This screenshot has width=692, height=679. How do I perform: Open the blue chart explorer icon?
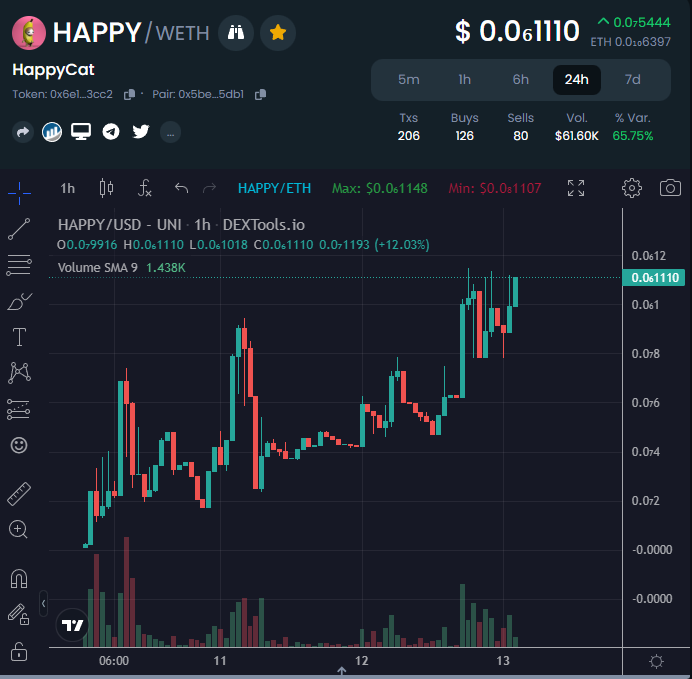tap(52, 131)
